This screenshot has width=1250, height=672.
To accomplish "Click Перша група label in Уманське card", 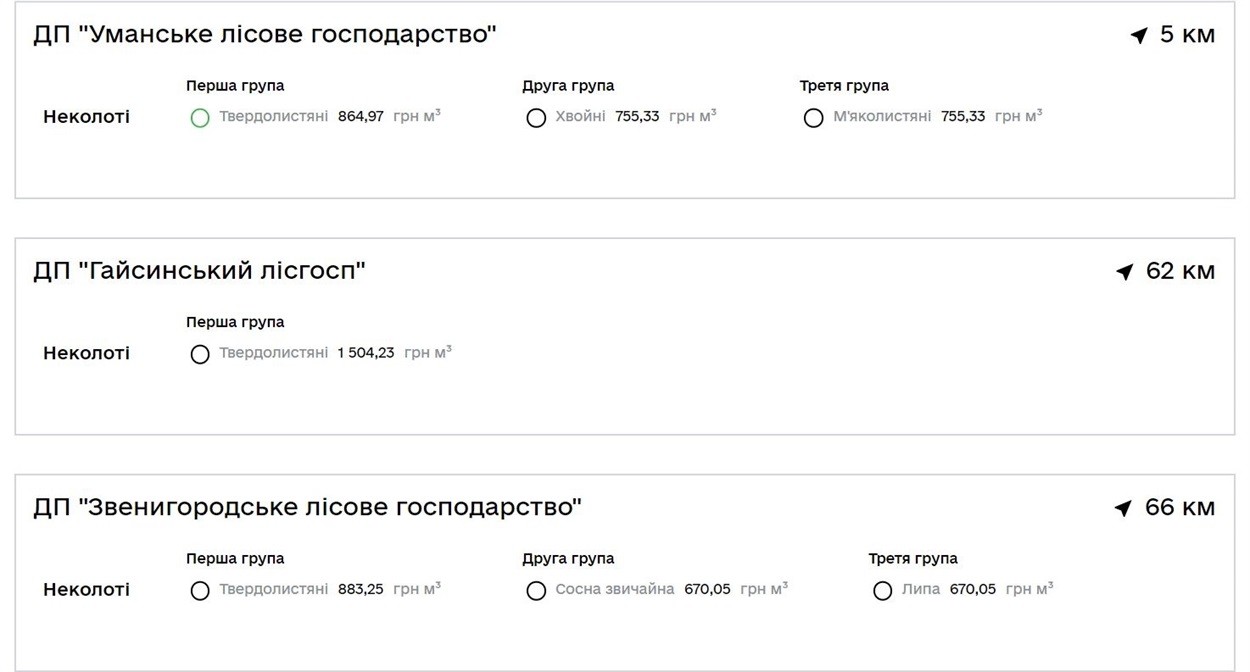I will coord(235,86).
